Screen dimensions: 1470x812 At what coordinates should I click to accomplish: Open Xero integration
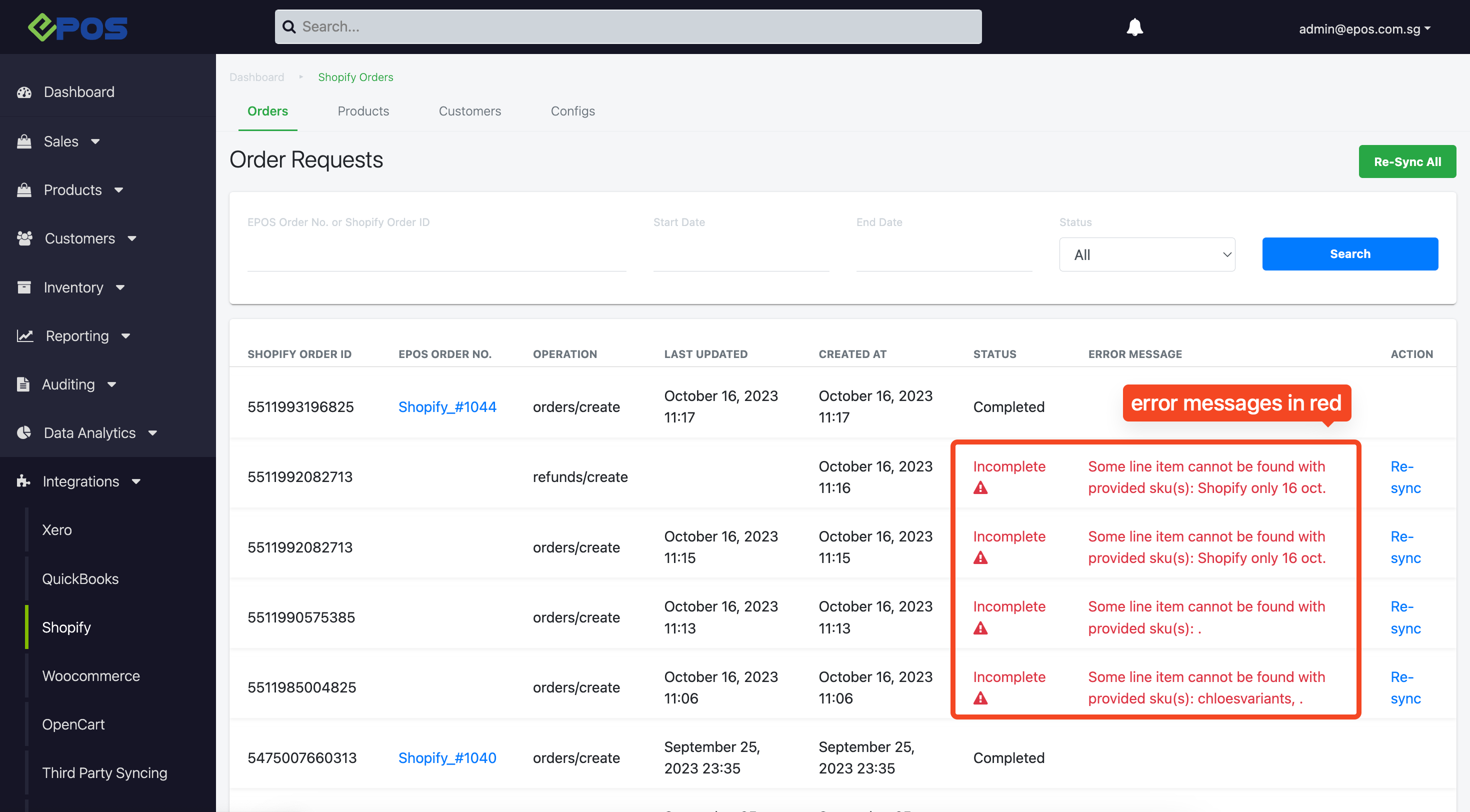(56, 529)
